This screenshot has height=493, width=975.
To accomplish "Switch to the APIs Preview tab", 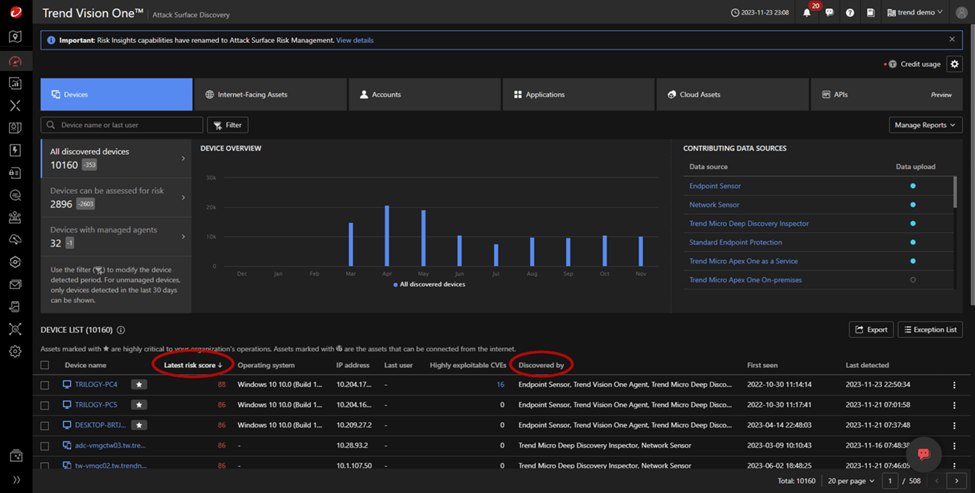I will tap(887, 94).
